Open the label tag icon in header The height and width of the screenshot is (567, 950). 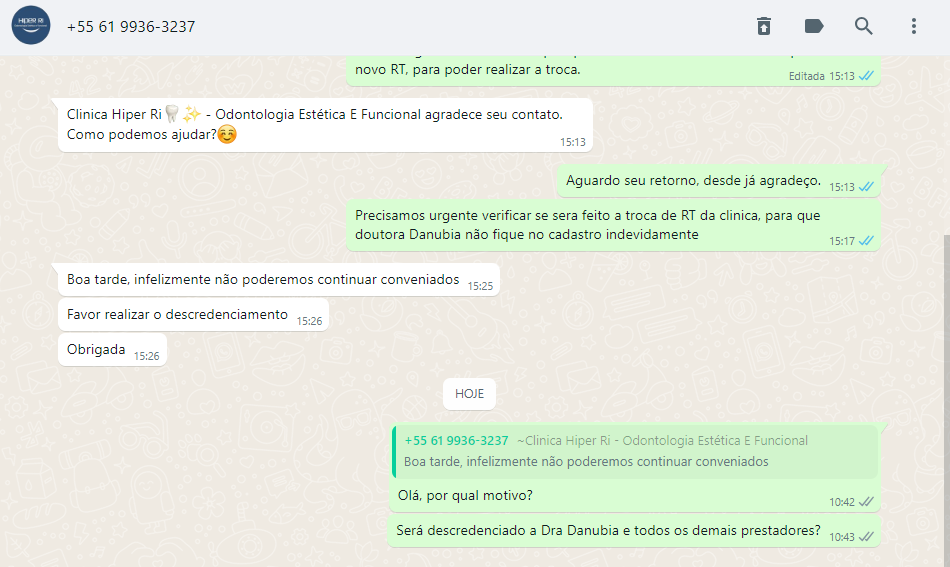pos(814,26)
